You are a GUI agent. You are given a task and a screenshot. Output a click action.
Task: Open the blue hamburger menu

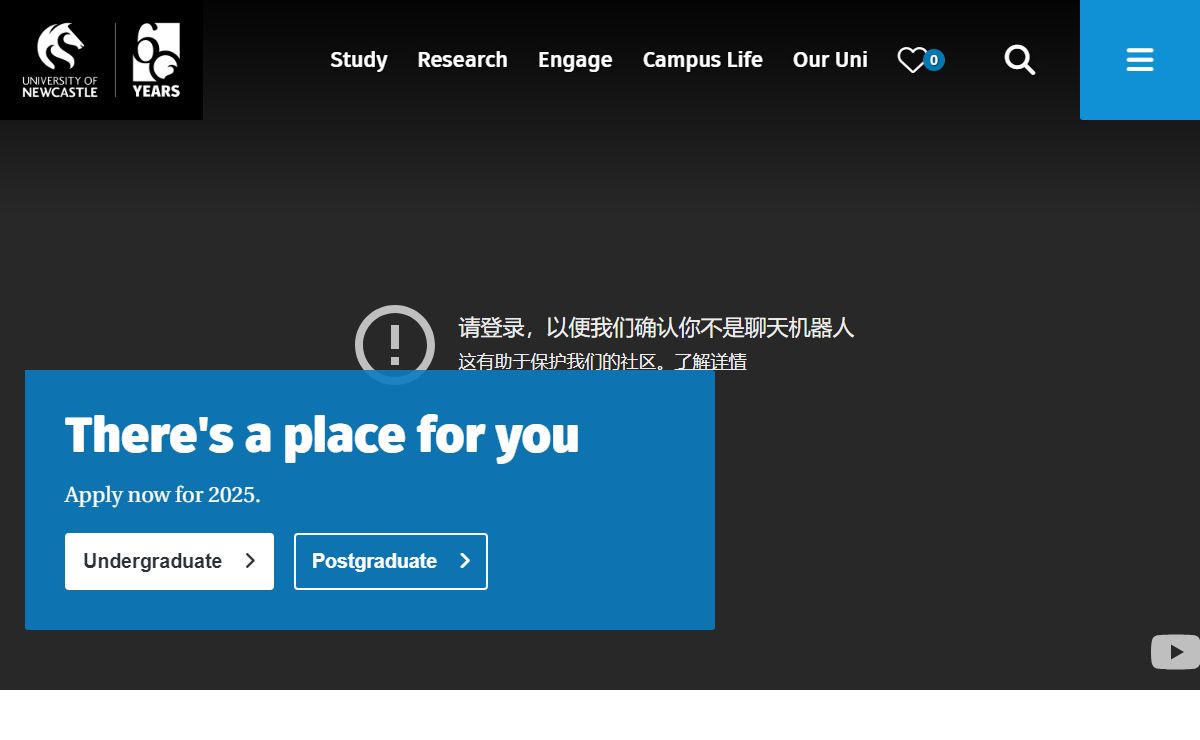(x=1140, y=60)
